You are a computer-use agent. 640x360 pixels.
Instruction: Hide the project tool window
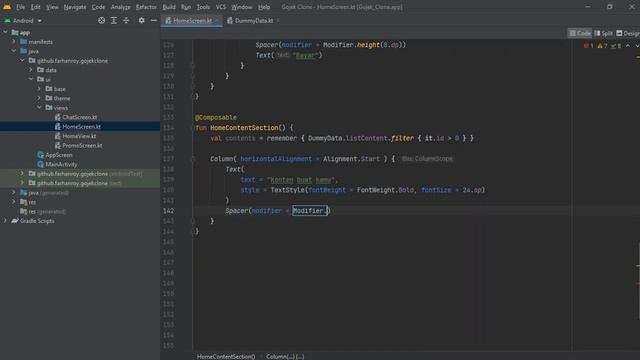tap(153, 20)
